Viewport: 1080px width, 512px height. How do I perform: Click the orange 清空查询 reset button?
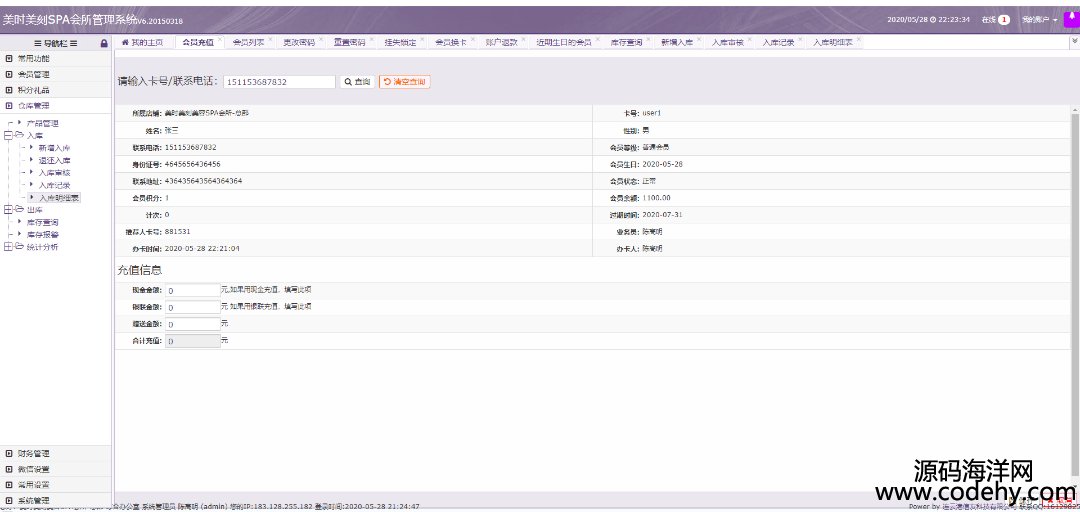[x=405, y=82]
